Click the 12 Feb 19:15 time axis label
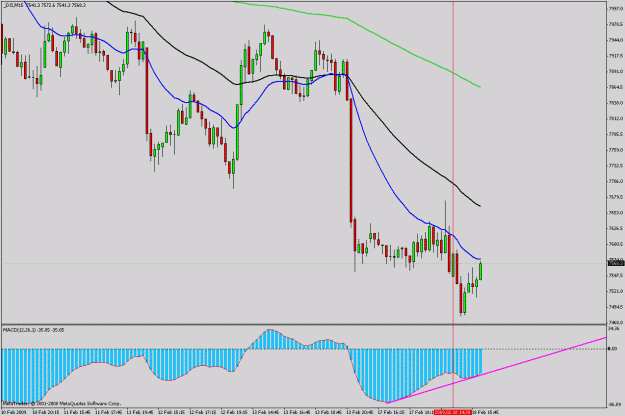Screen dimensions: 625x416 tap(235, 412)
